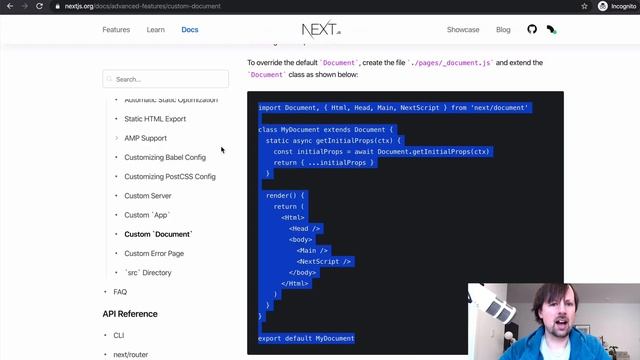Bookmark this page with the star icon
This screenshot has width=640, height=360.
(584, 6)
